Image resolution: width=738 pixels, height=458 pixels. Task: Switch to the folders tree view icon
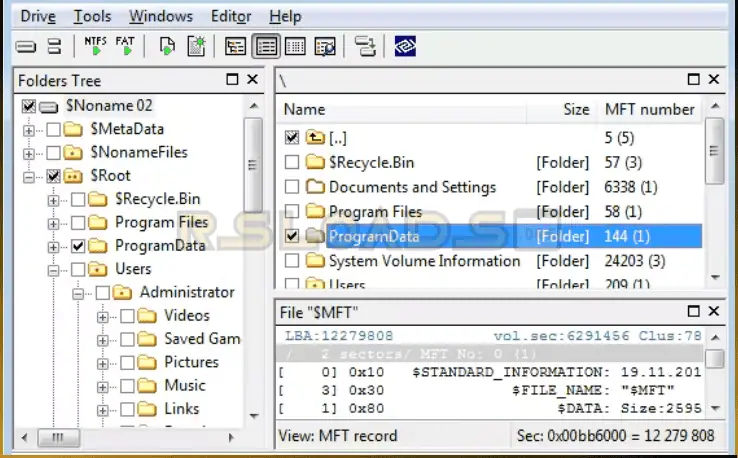coord(235,46)
